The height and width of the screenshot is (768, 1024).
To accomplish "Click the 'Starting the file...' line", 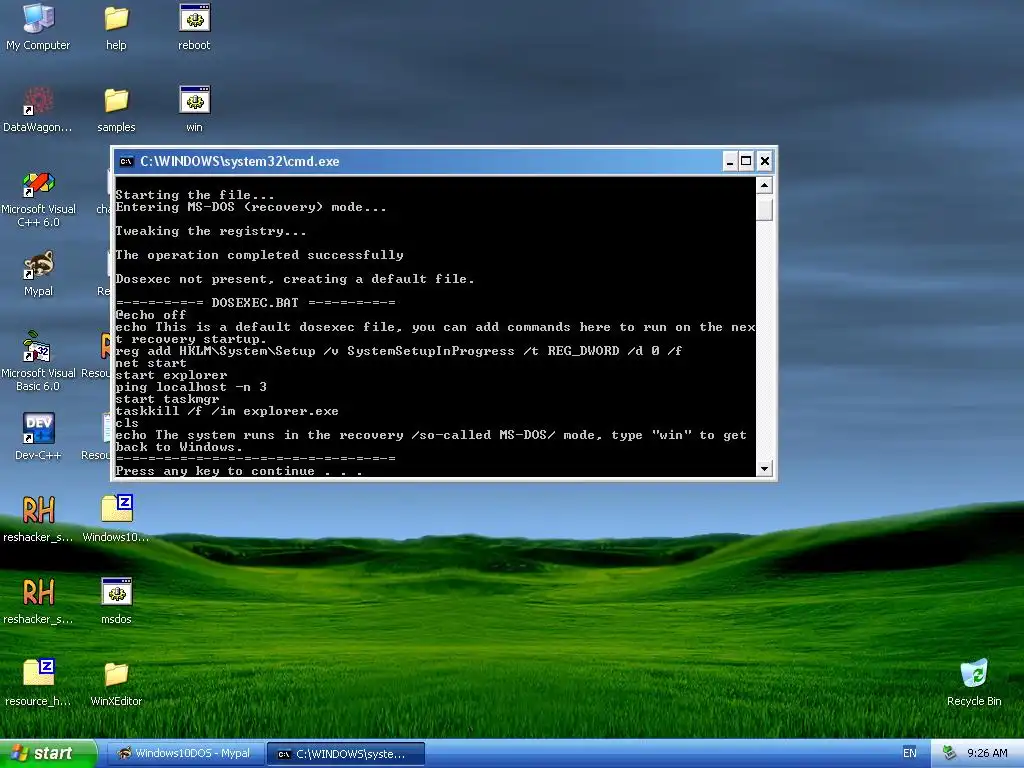I will point(195,195).
